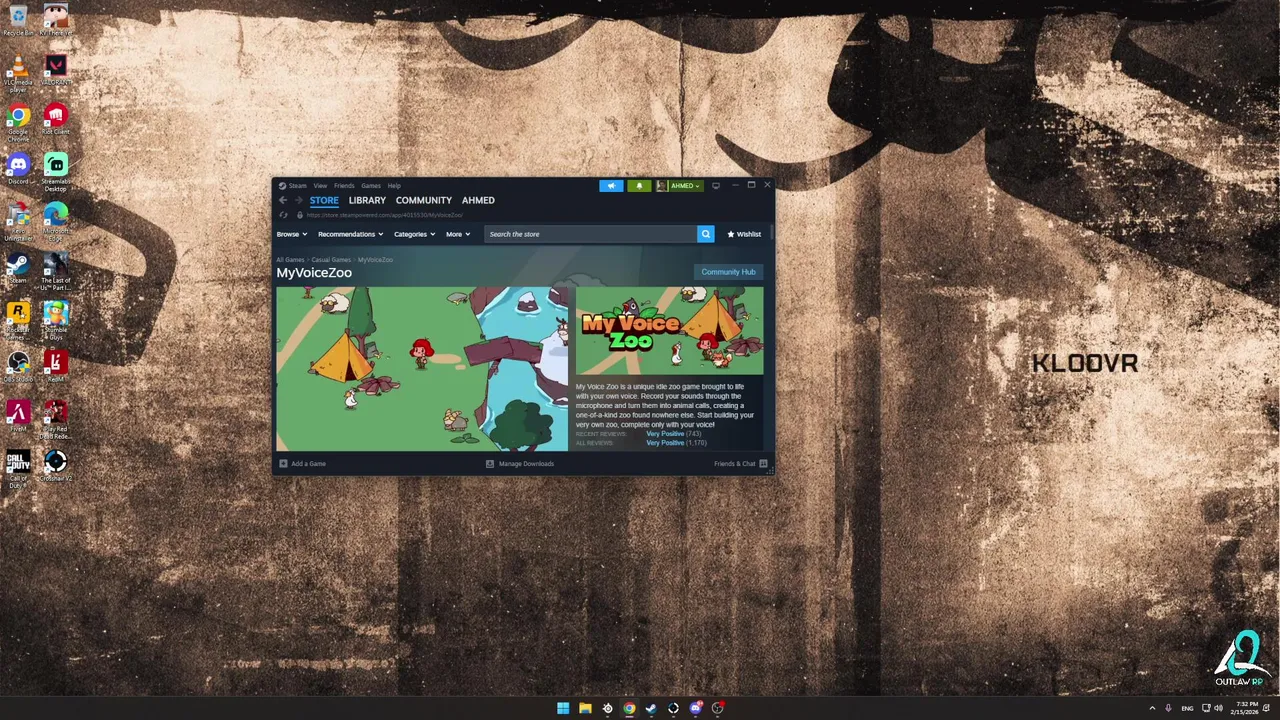Open Steam notifications bell

tap(639, 186)
